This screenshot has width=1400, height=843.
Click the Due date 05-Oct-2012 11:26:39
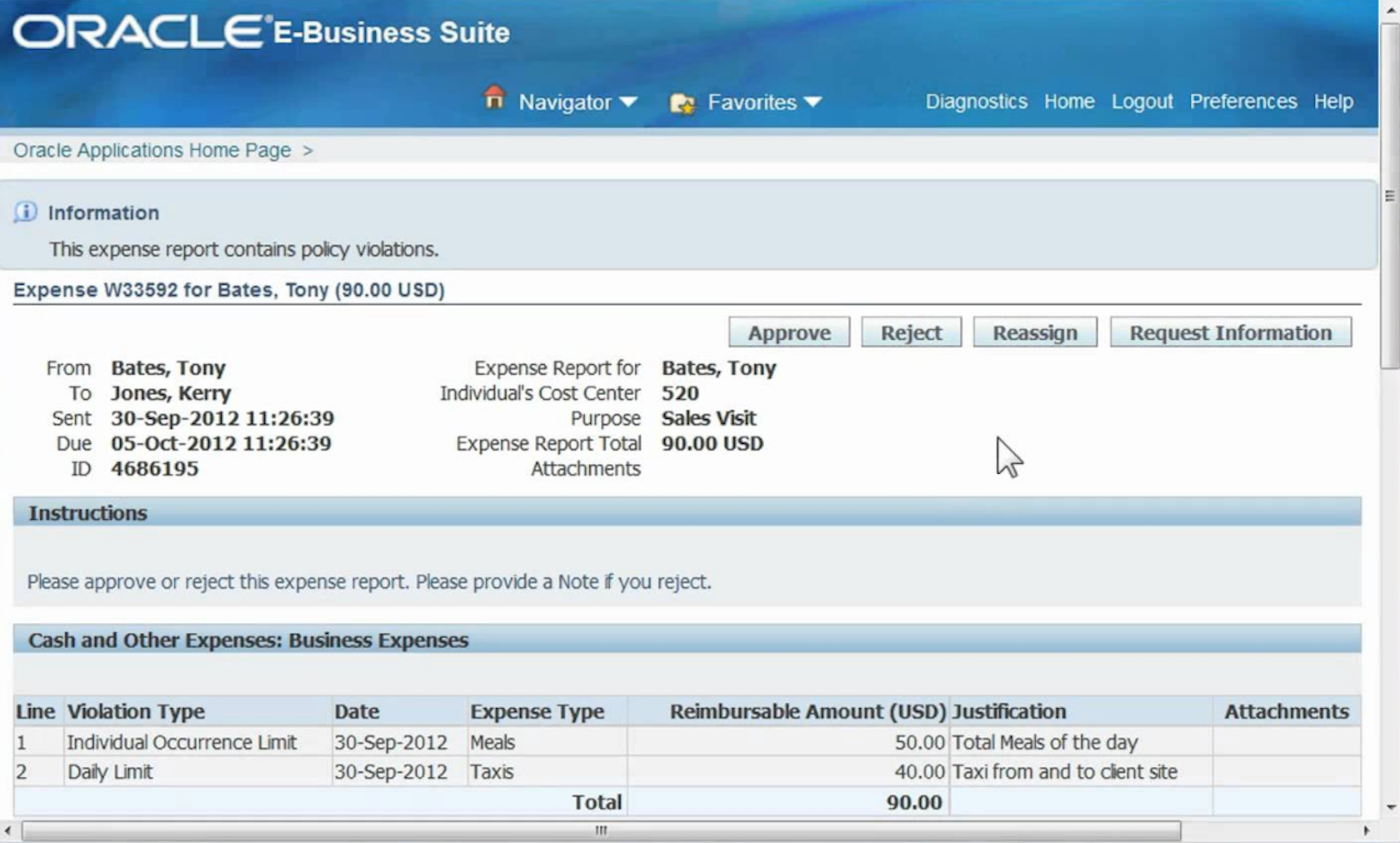click(x=221, y=443)
